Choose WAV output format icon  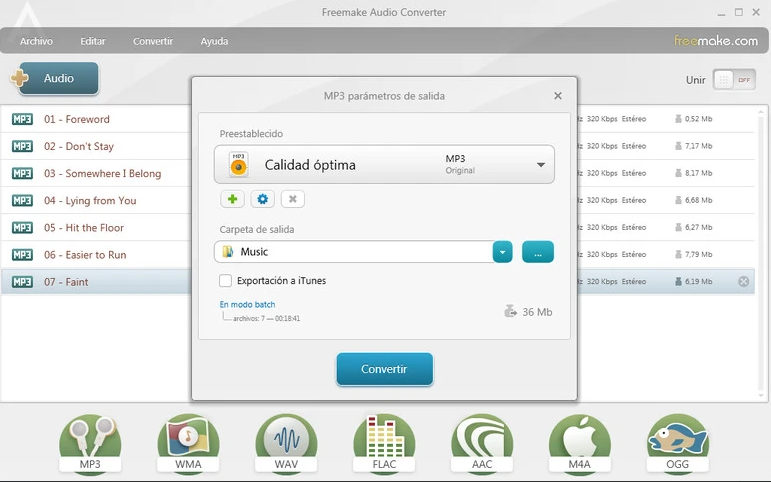click(x=286, y=444)
